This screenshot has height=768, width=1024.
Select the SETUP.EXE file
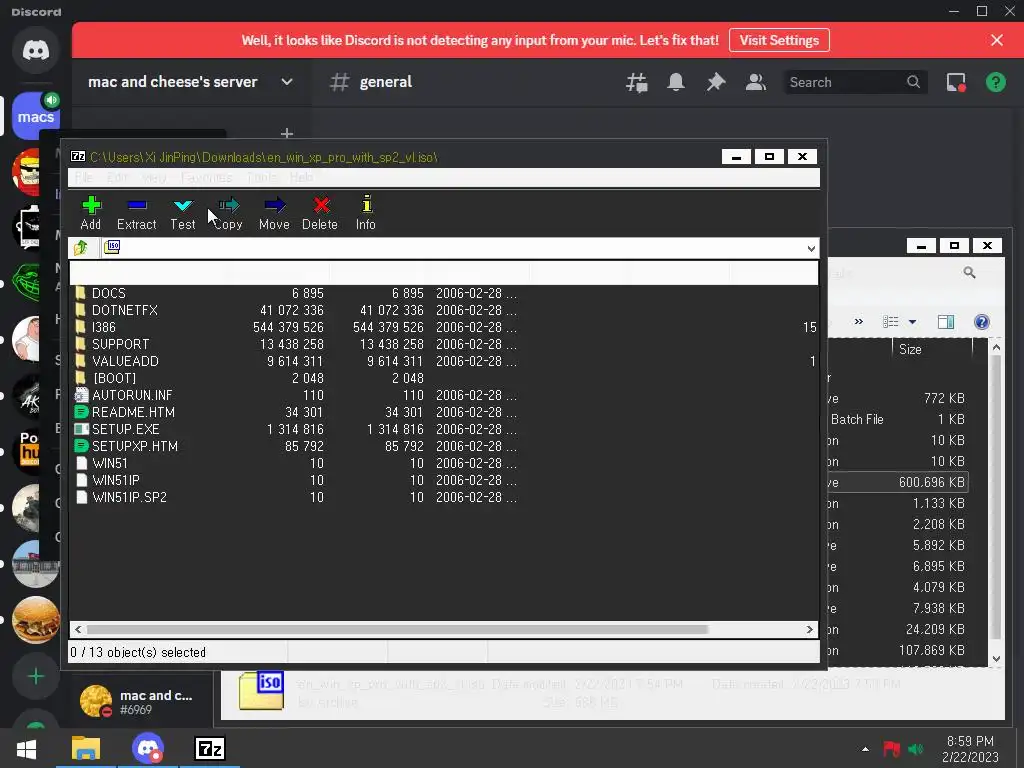pyautogui.click(x=125, y=429)
